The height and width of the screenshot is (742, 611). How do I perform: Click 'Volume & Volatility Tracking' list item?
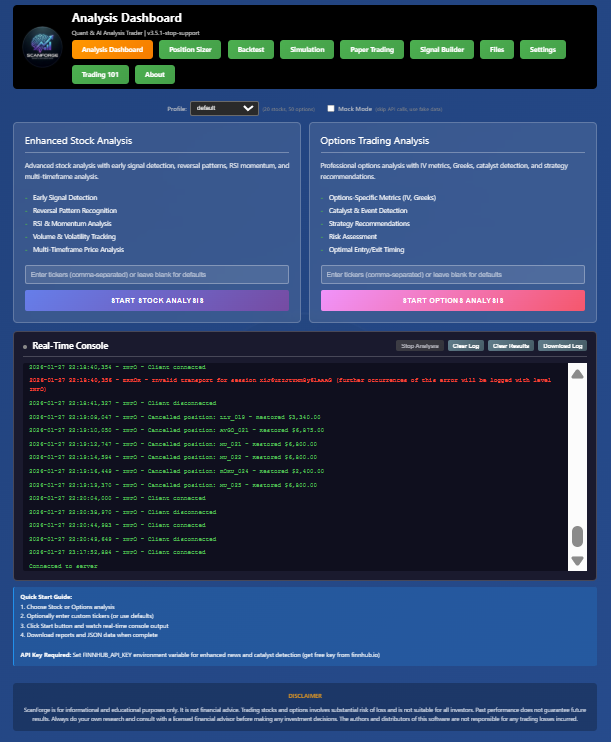point(74,237)
